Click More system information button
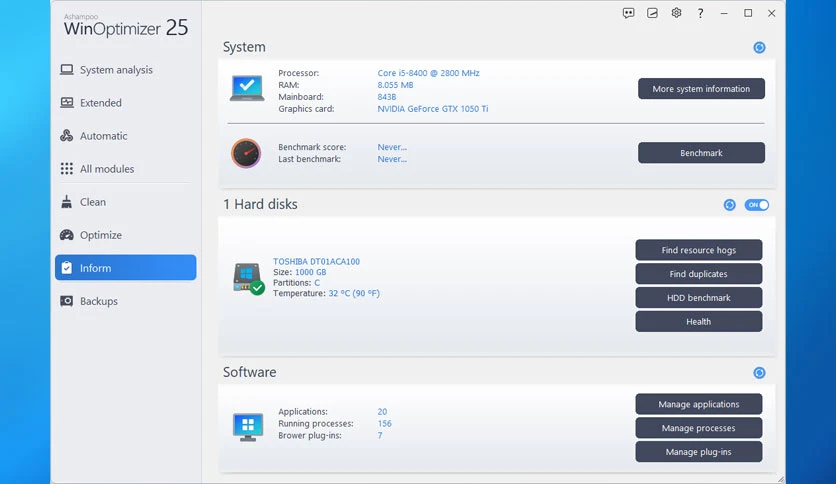Screen dimensions: 836x484 pyautogui.click(x=701, y=89)
